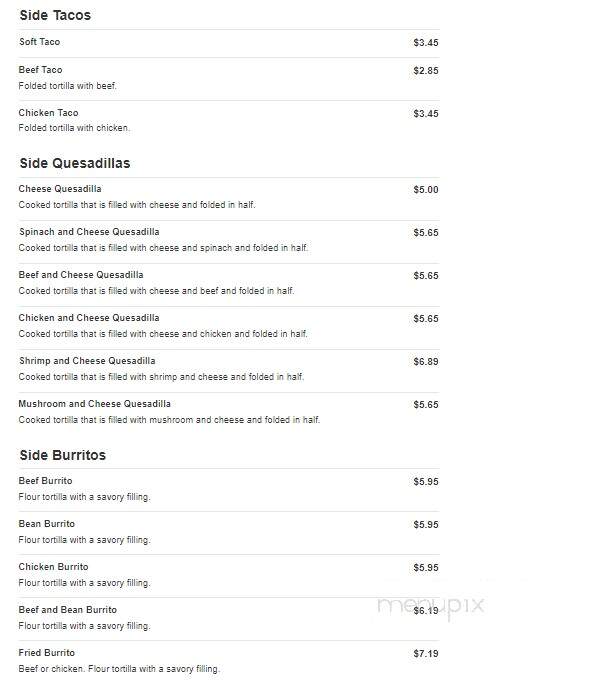Choose the Bean Burrito item
Screen dimensions: 610x688
[x=47, y=524]
